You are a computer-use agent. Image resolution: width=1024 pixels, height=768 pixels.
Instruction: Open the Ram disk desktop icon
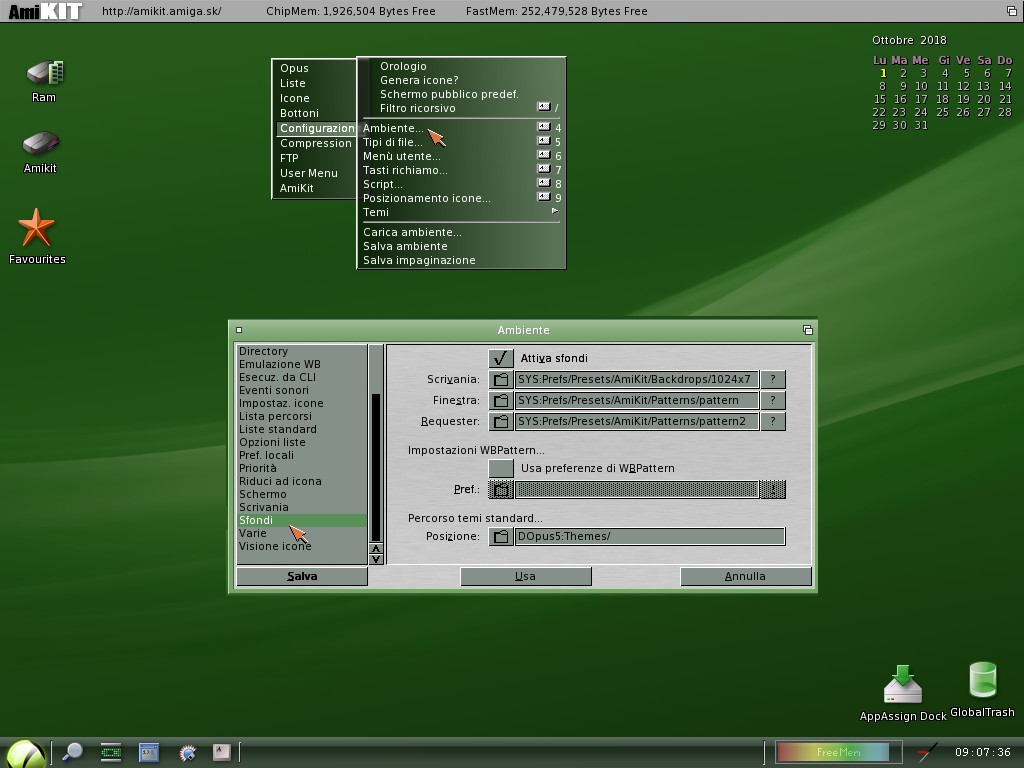43,74
